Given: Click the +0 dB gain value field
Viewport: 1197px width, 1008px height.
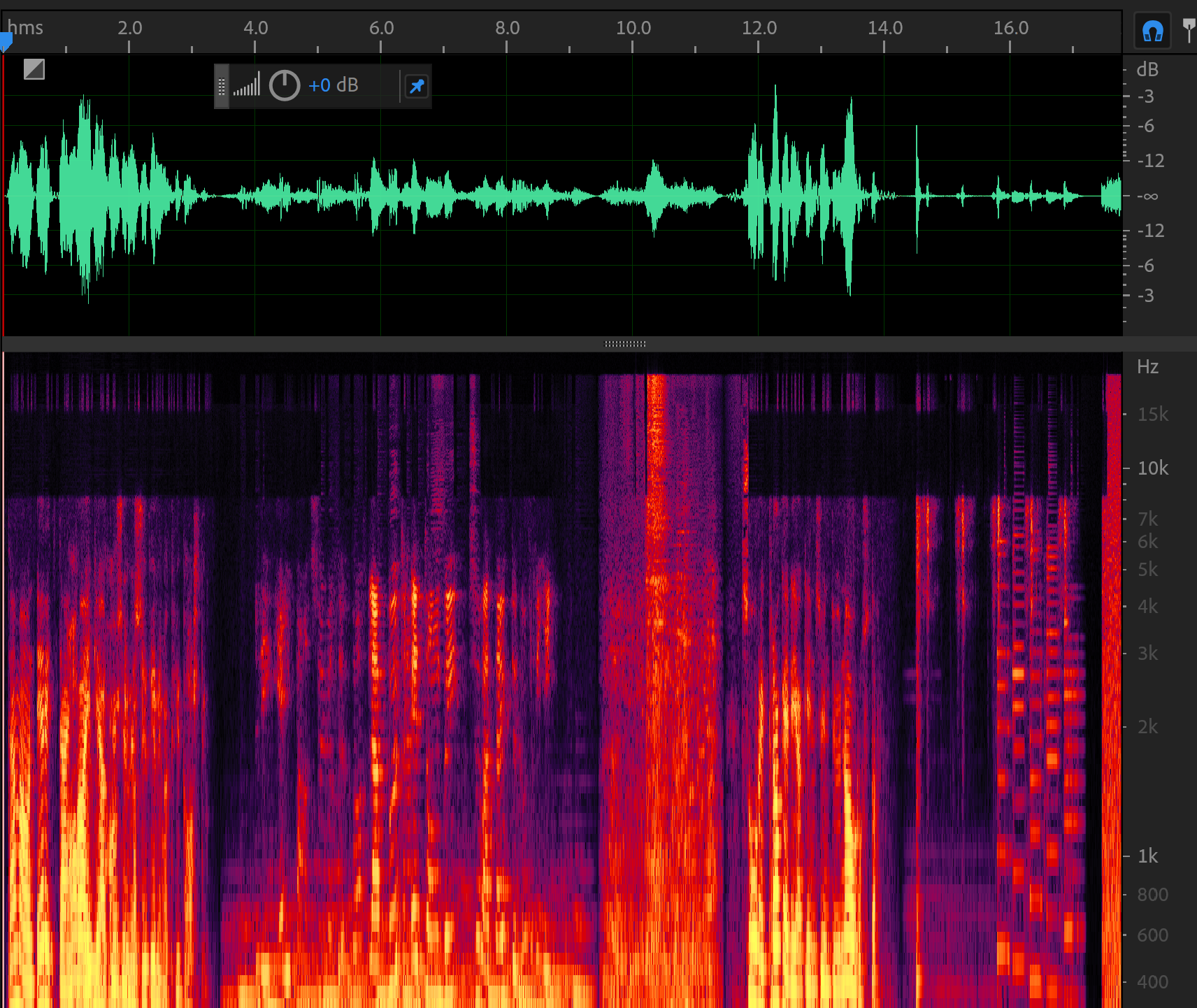Looking at the screenshot, I should tap(334, 85).
